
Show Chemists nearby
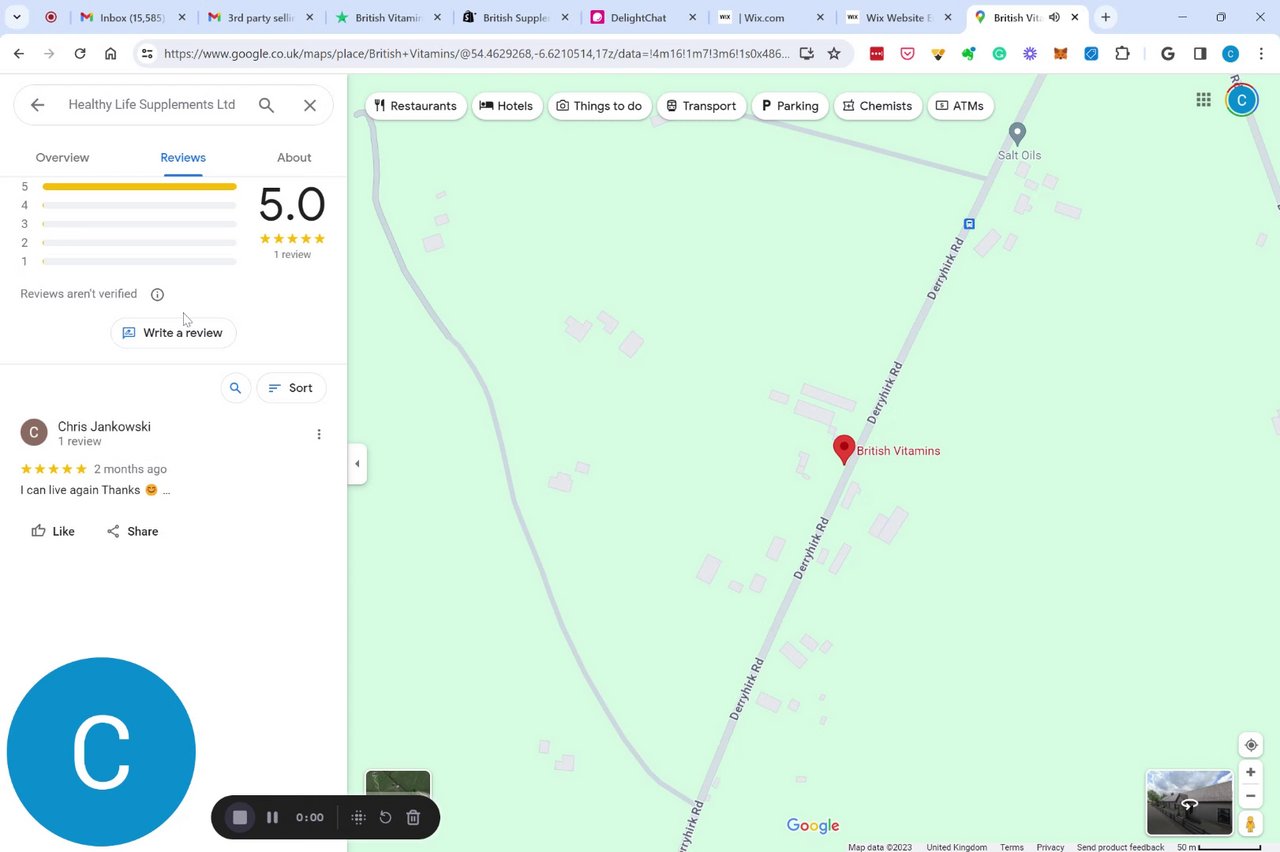tap(877, 106)
